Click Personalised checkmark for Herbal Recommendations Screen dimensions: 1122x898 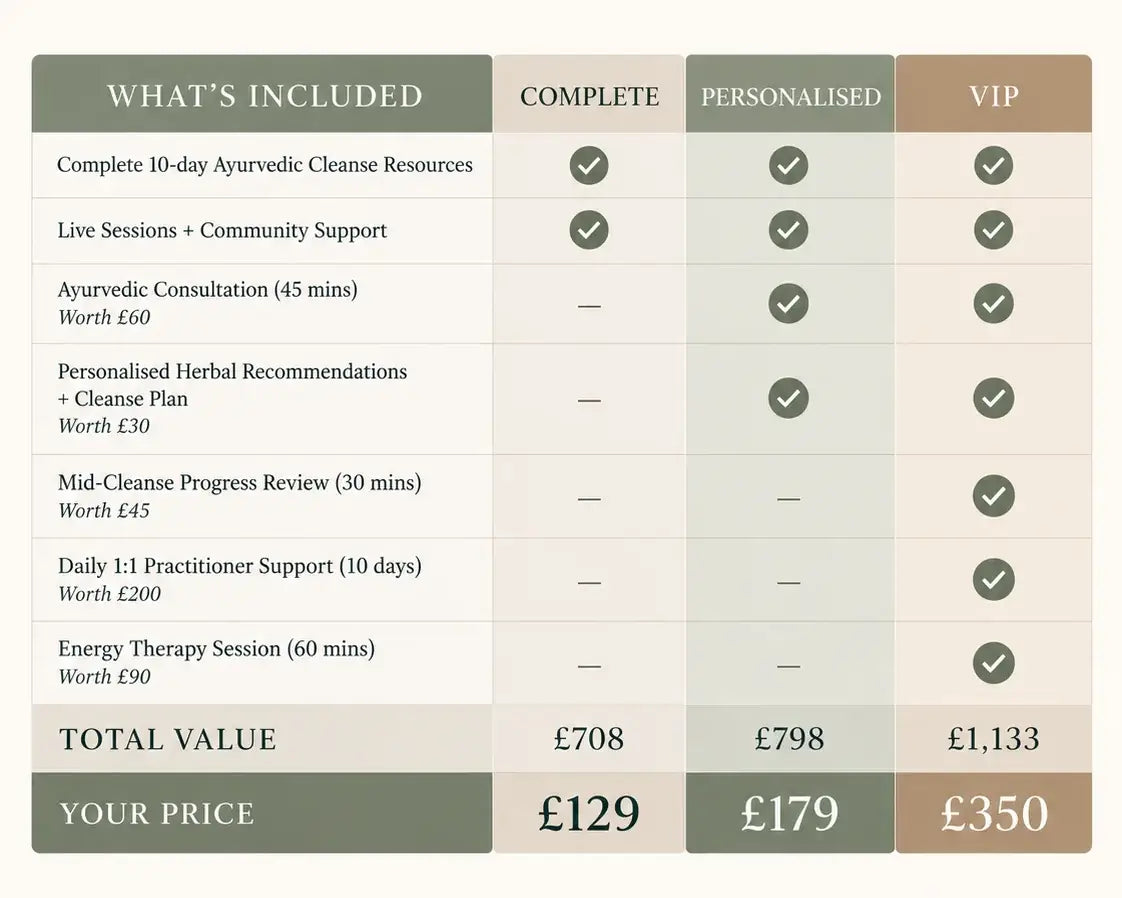tap(789, 398)
